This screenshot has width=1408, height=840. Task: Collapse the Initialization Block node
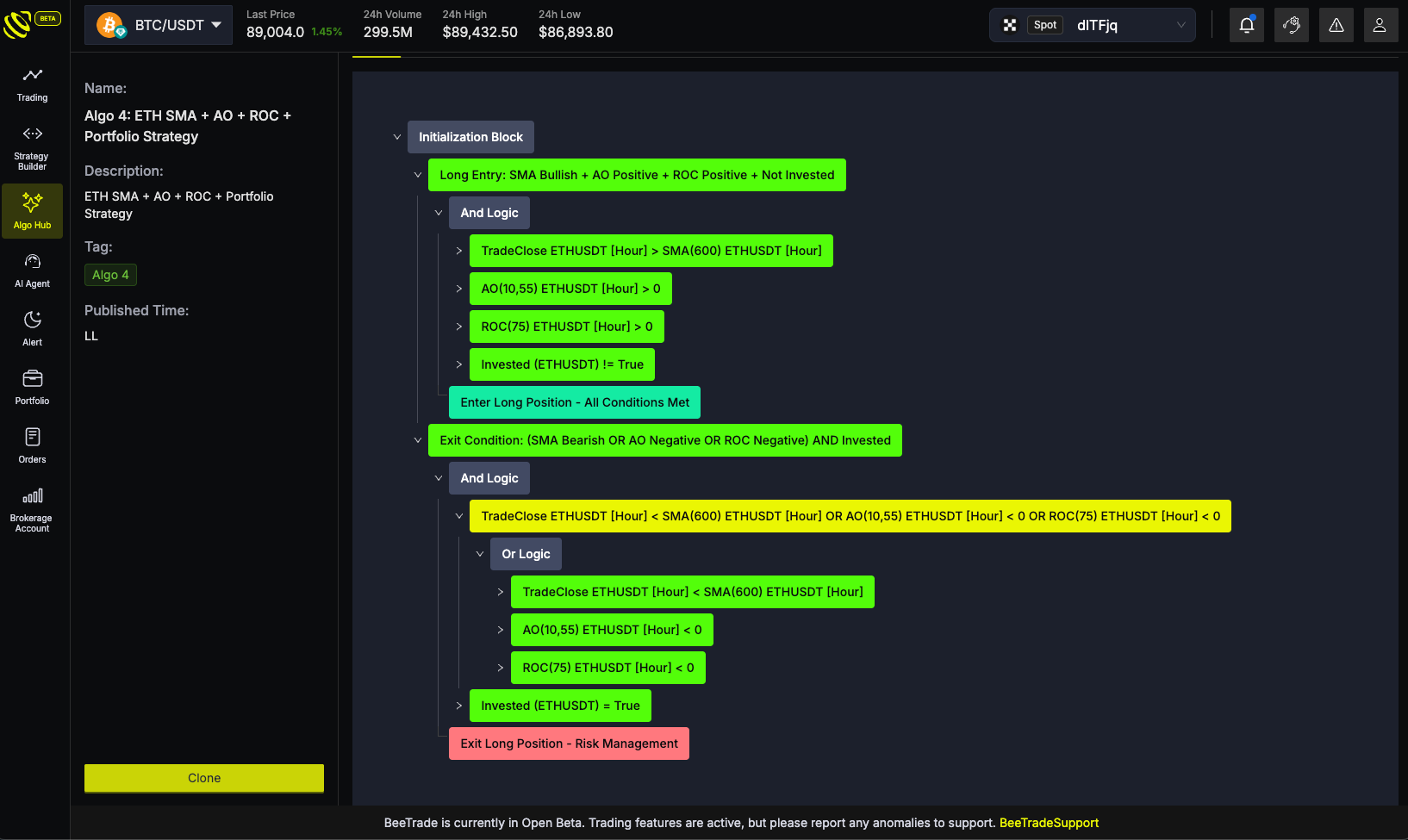(x=397, y=137)
